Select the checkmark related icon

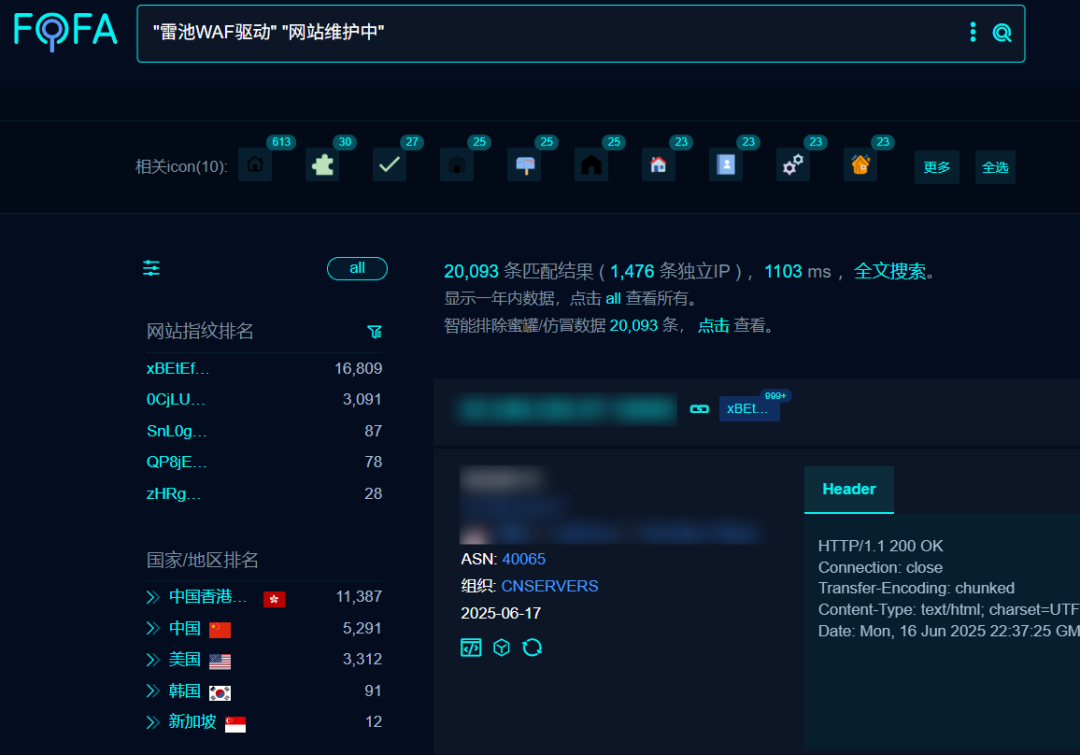[389, 165]
